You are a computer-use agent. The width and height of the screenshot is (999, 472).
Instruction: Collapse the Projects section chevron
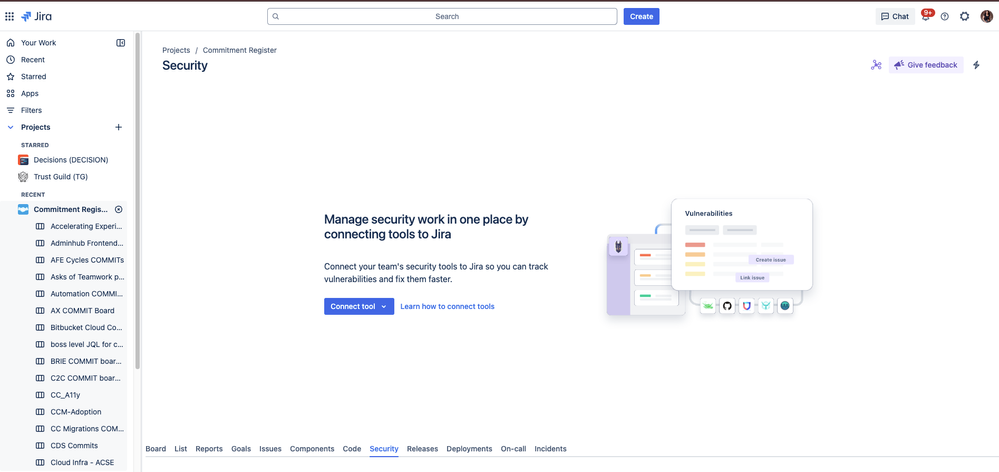pyautogui.click(x=10, y=127)
